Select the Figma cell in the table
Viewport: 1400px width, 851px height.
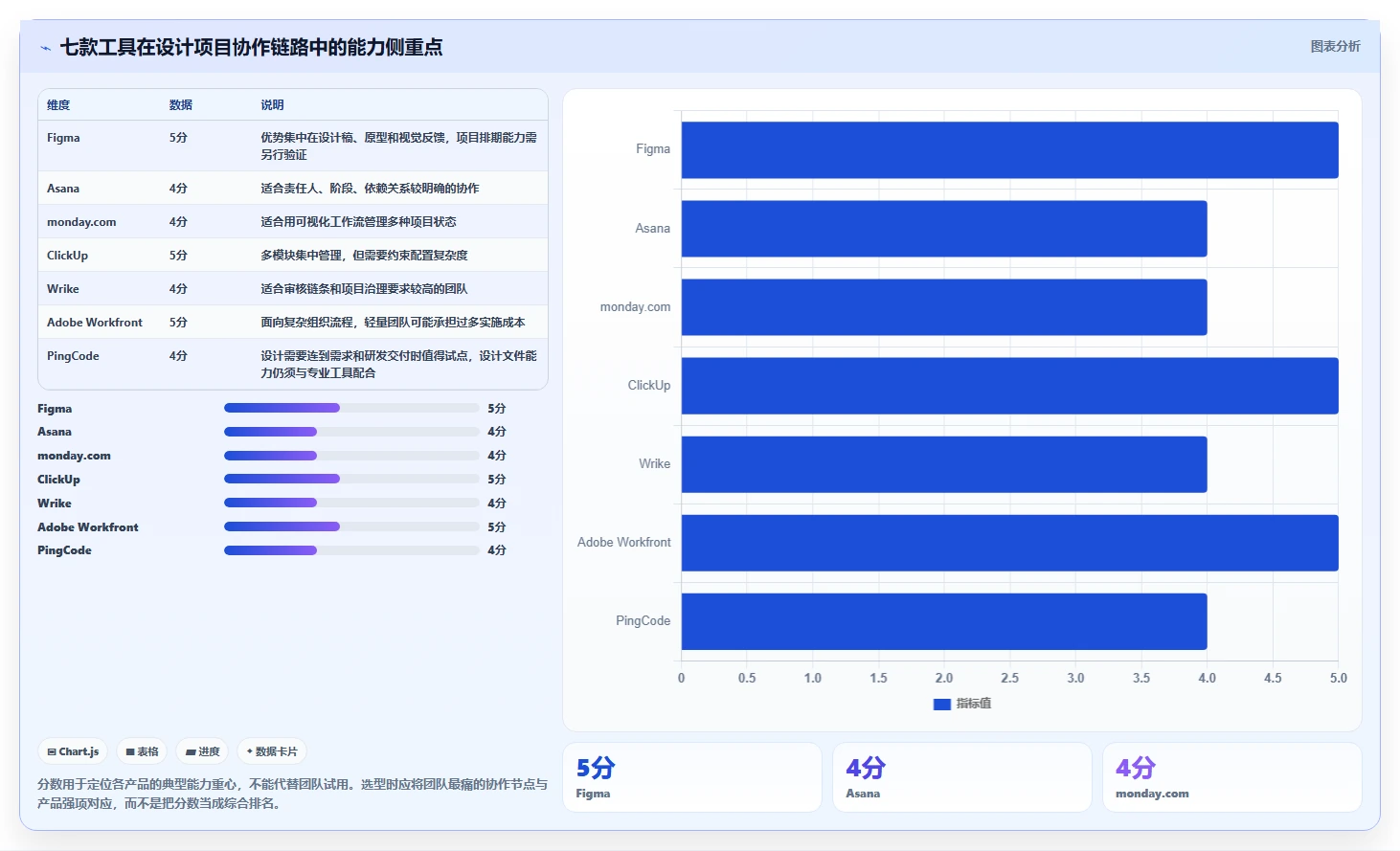(x=63, y=138)
